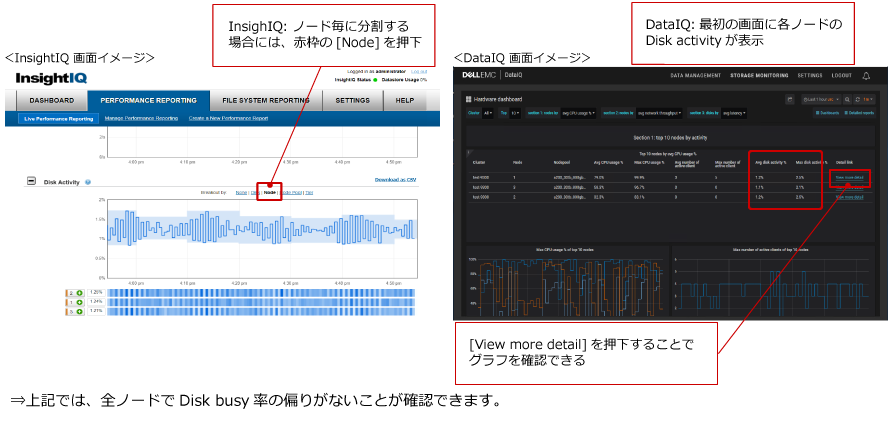Screen dimensions: 895x424
Task: Open DataIQ SETTINGS menu
Action: pos(810,75)
